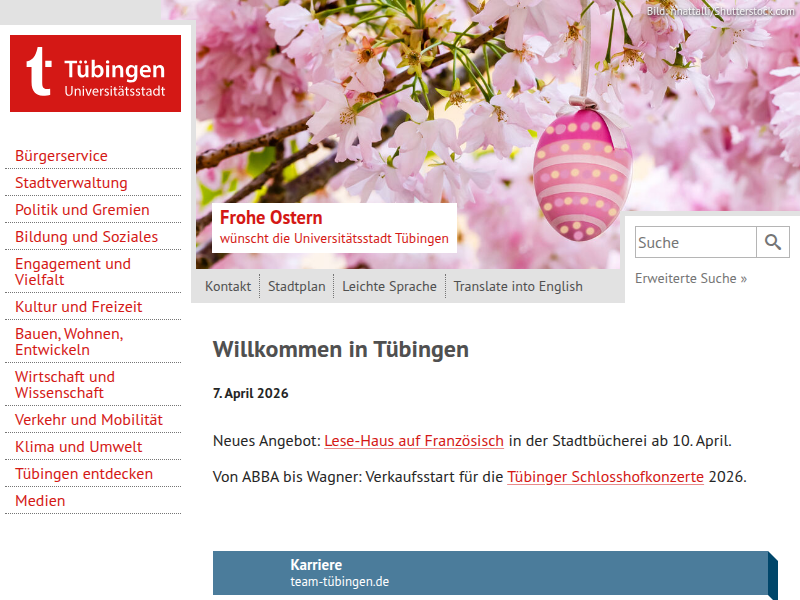Open Erweiterte Suche link
Image resolution: width=800 pixels, height=600 pixels.
pos(690,278)
